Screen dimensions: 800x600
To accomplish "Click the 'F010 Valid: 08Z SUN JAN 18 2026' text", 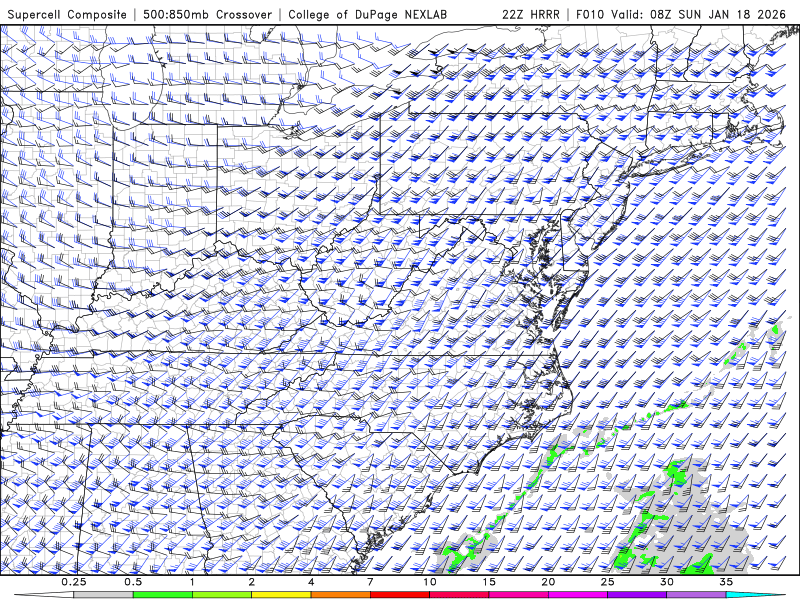I will click(681, 14).
